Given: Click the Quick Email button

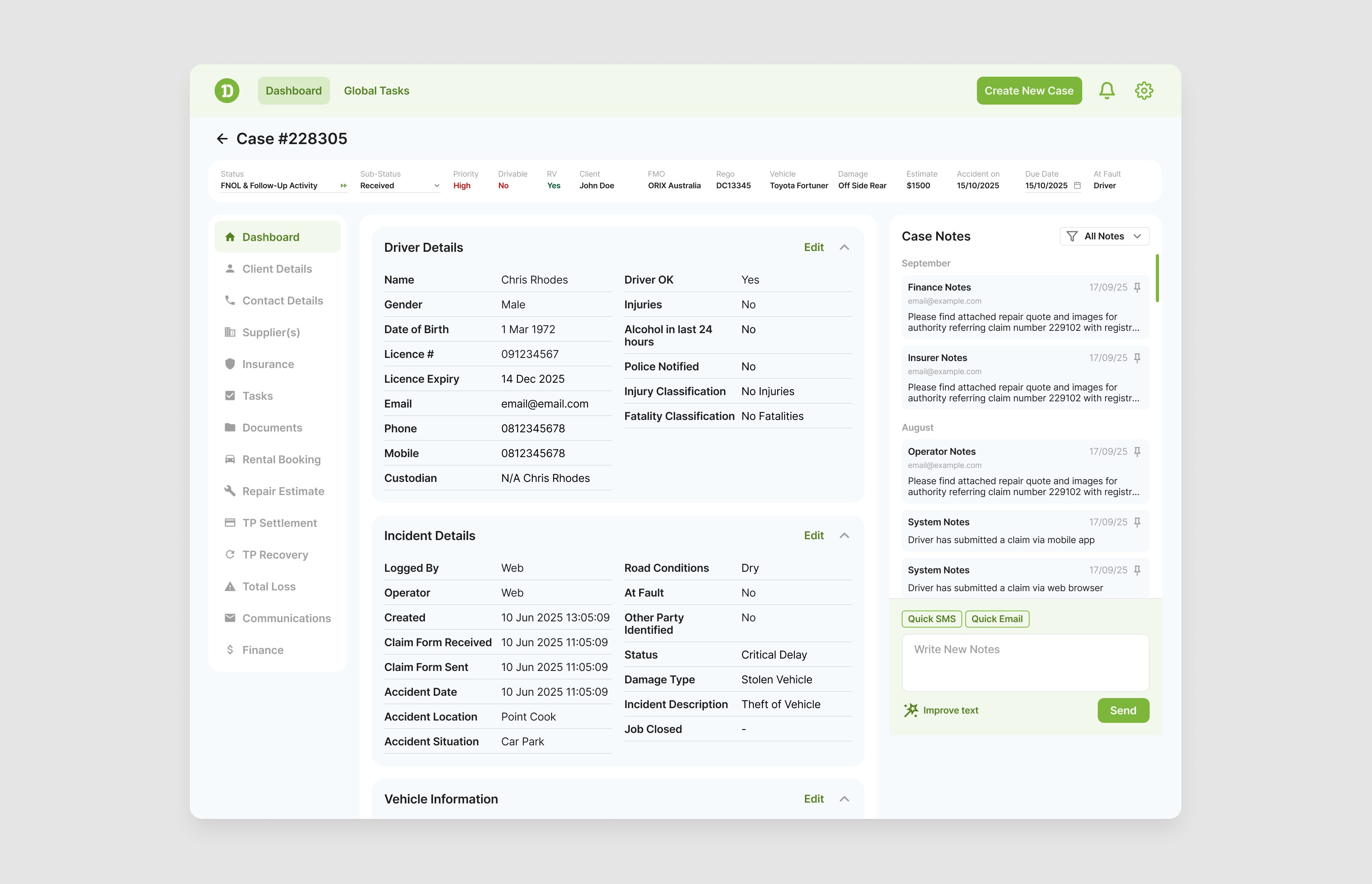Looking at the screenshot, I should click(x=997, y=619).
